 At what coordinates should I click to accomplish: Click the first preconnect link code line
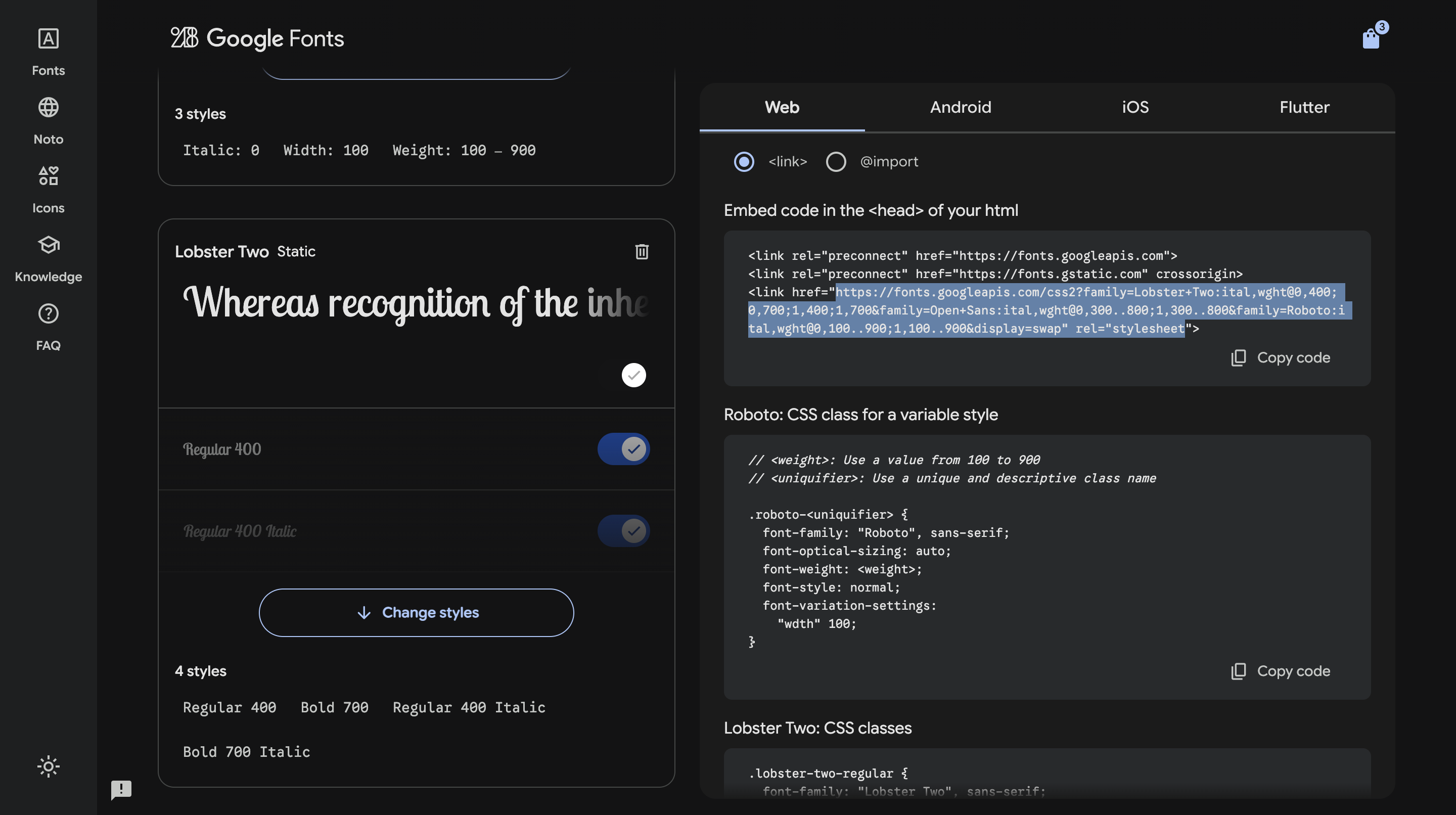point(963,255)
